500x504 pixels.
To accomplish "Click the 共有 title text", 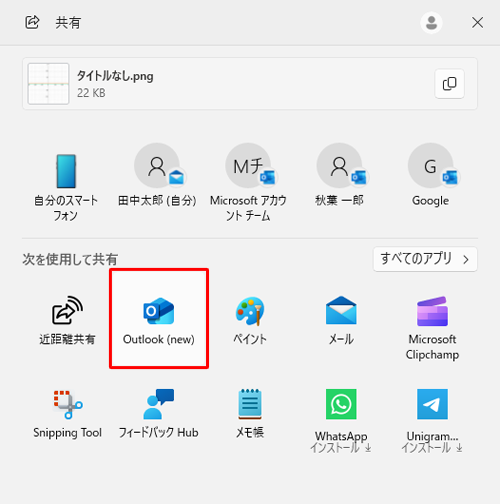I will [68, 23].
